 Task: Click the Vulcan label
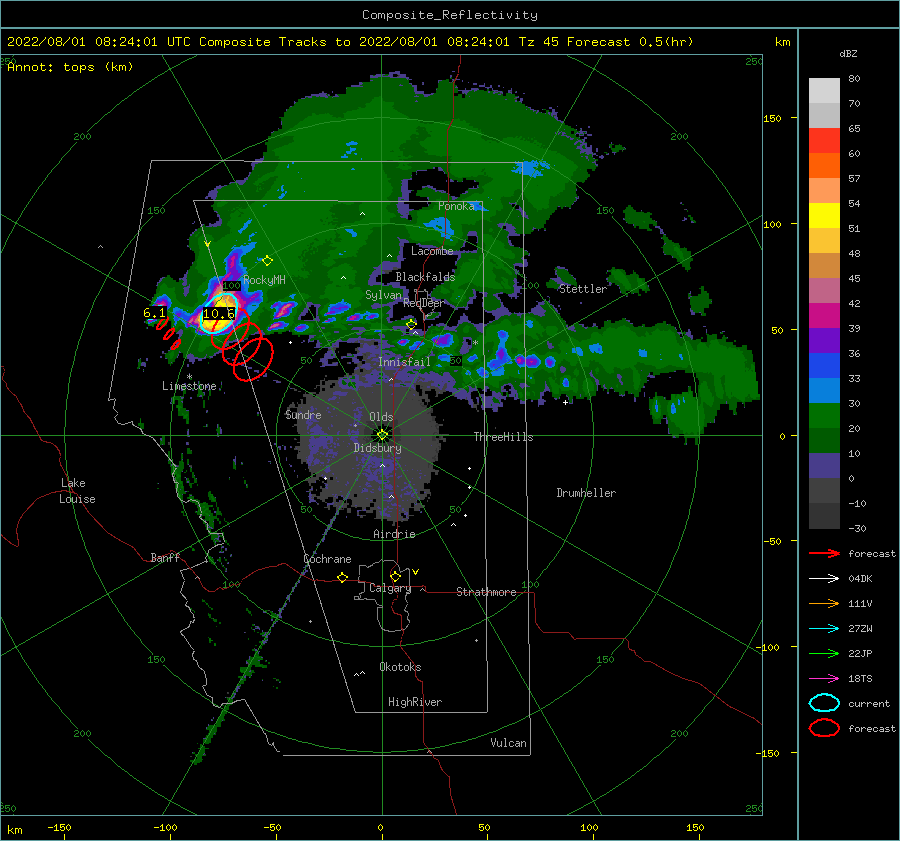(x=508, y=743)
